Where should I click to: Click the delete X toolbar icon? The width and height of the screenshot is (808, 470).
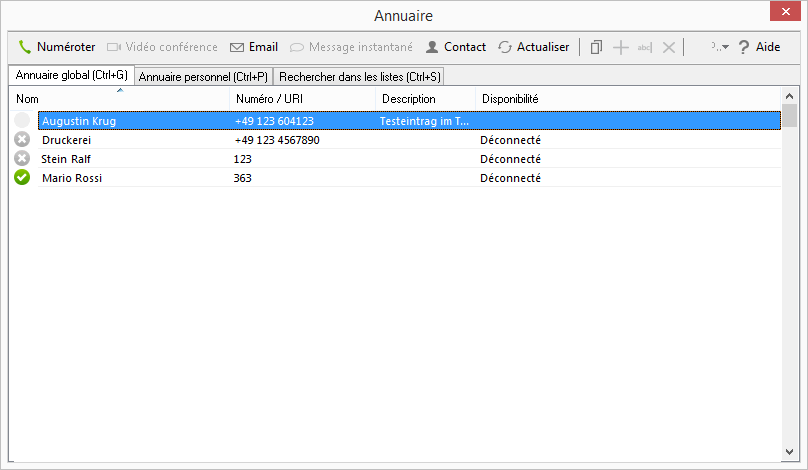668,47
